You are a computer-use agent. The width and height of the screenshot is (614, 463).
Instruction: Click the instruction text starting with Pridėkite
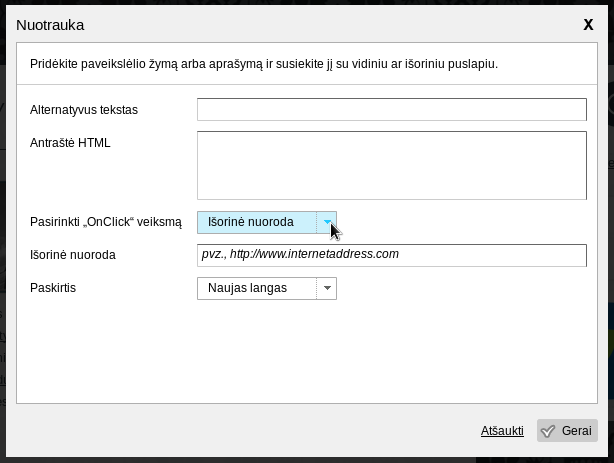pos(264,64)
